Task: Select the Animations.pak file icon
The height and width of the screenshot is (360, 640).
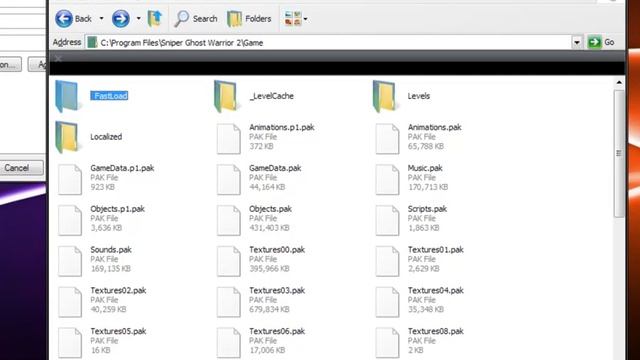Action: [387, 139]
